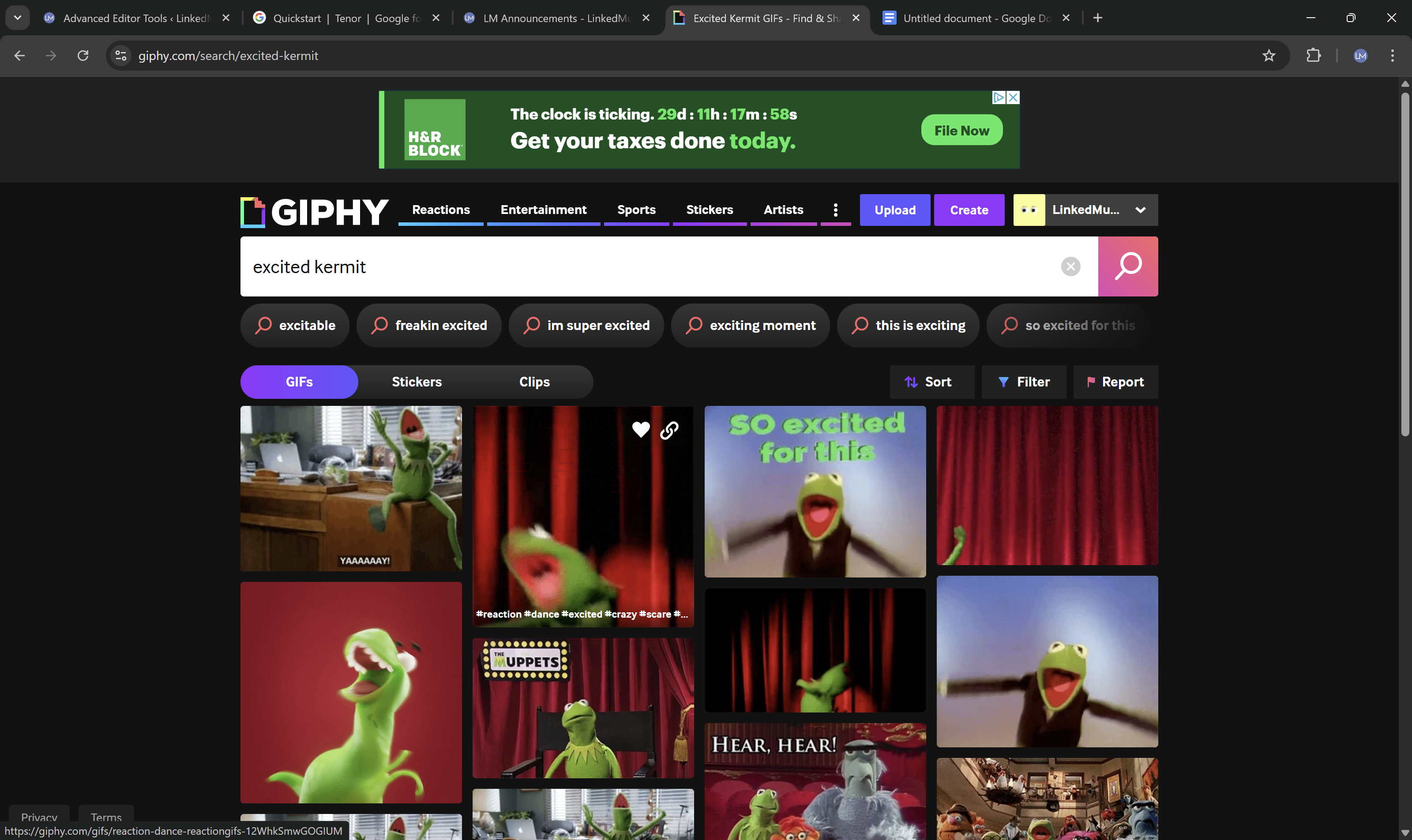The height and width of the screenshot is (840, 1412).
Task: Open the three-dot more categories menu
Action: [x=835, y=210]
